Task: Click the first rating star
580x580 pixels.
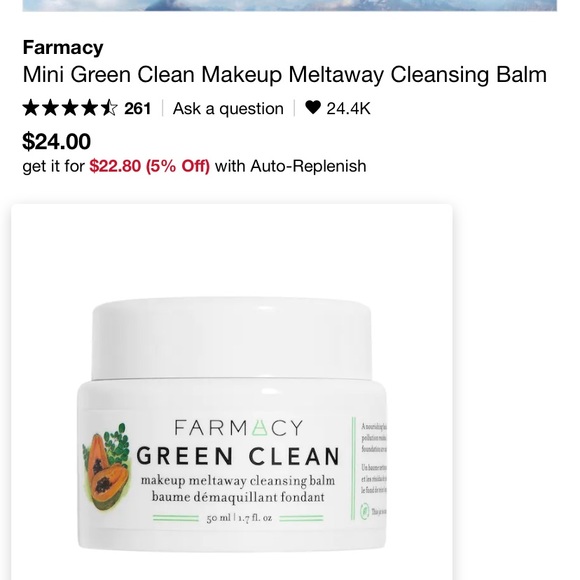Action: click(x=31, y=108)
